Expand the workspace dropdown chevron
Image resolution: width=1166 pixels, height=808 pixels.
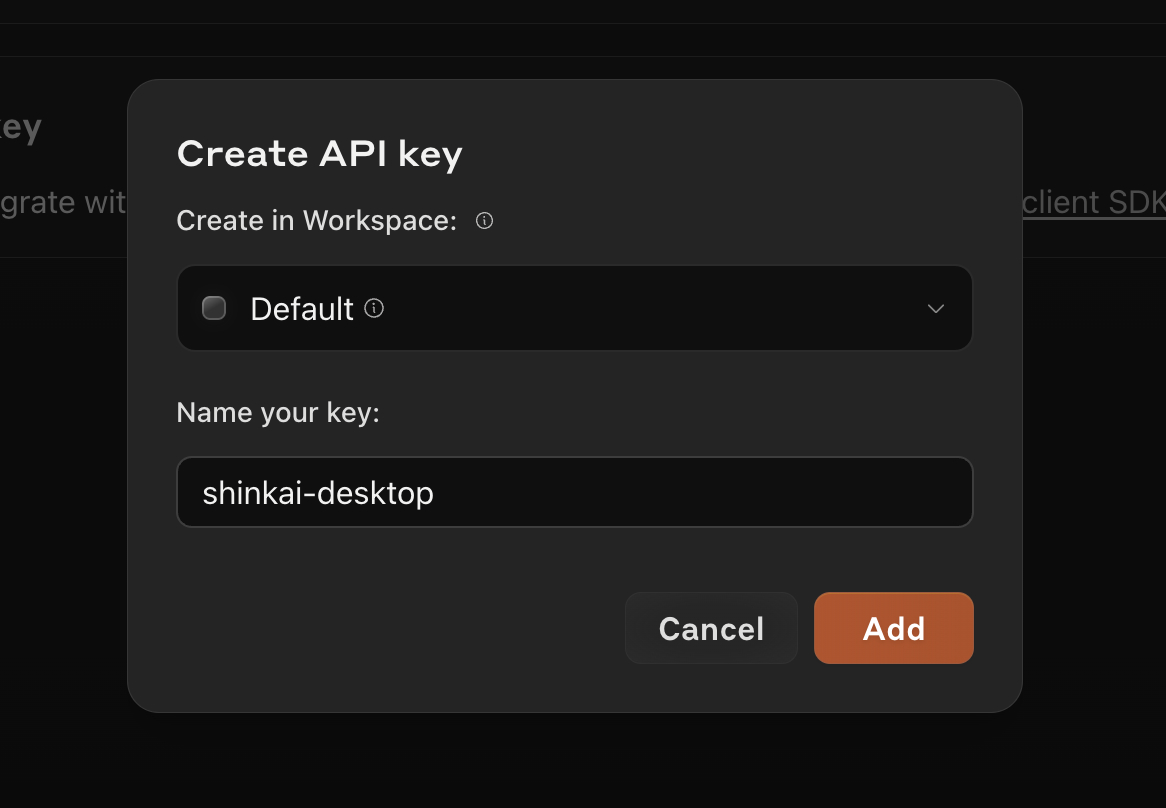(935, 308)
